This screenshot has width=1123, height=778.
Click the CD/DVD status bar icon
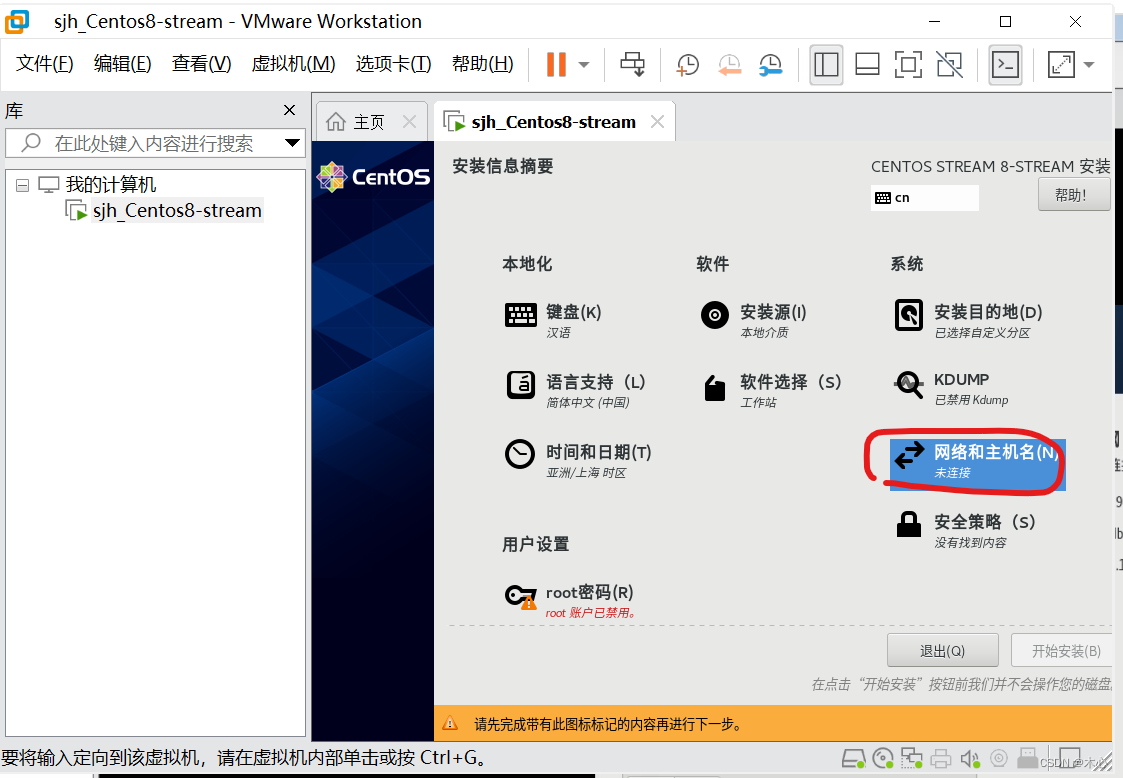click(883, 758)
